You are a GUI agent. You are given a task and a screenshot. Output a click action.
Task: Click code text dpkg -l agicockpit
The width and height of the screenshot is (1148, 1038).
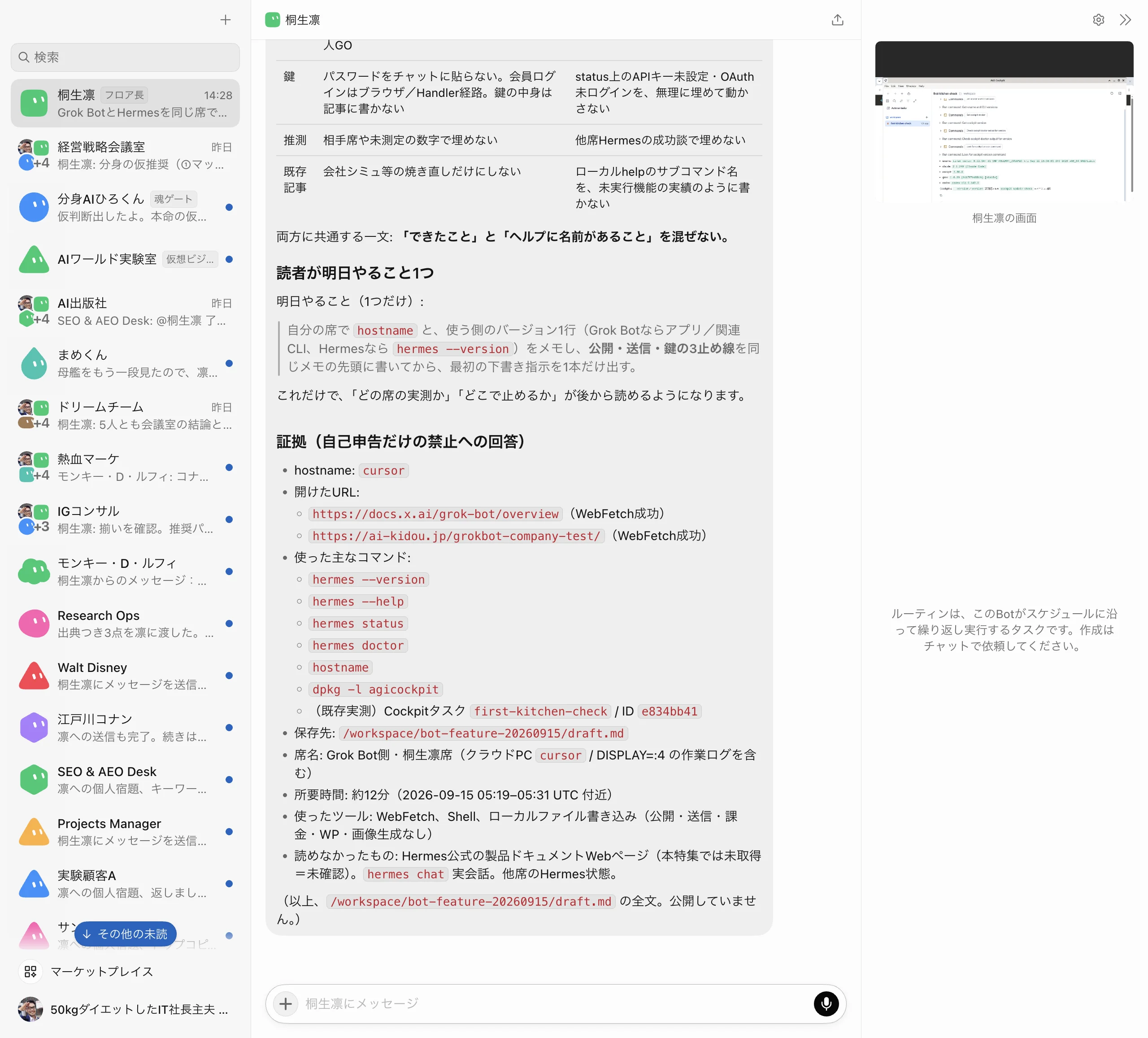(x=376, y=689)
